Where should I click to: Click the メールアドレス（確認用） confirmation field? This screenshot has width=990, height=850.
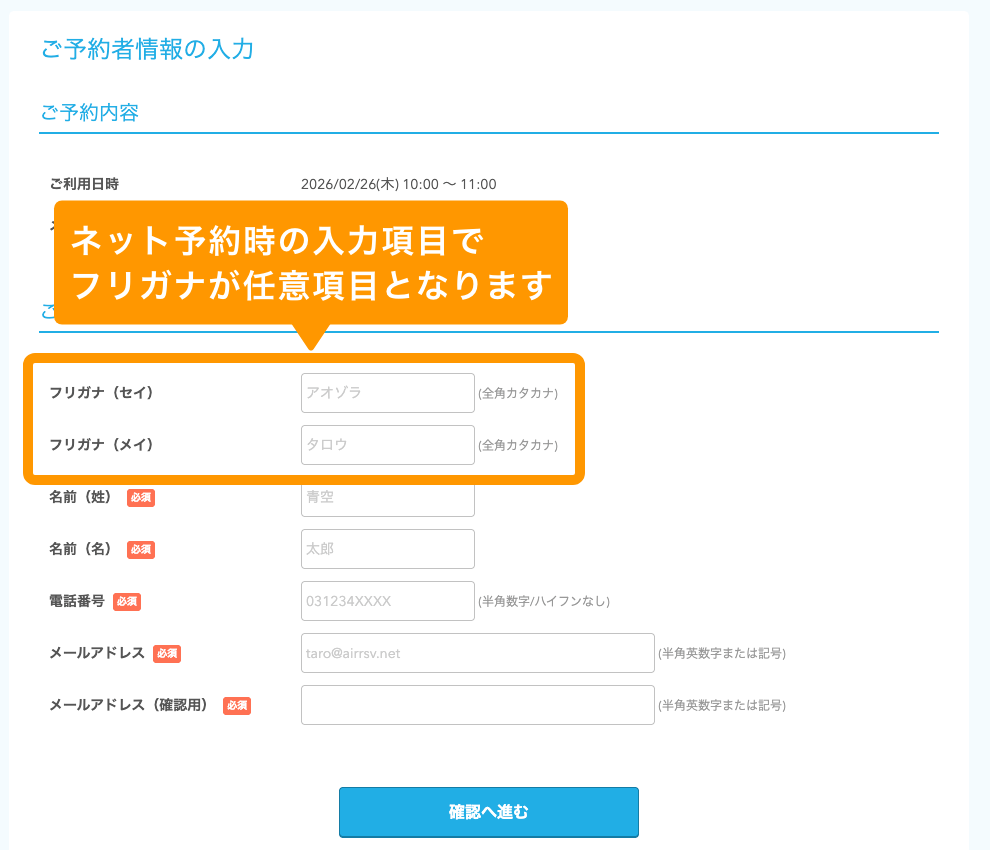point(477,705)
